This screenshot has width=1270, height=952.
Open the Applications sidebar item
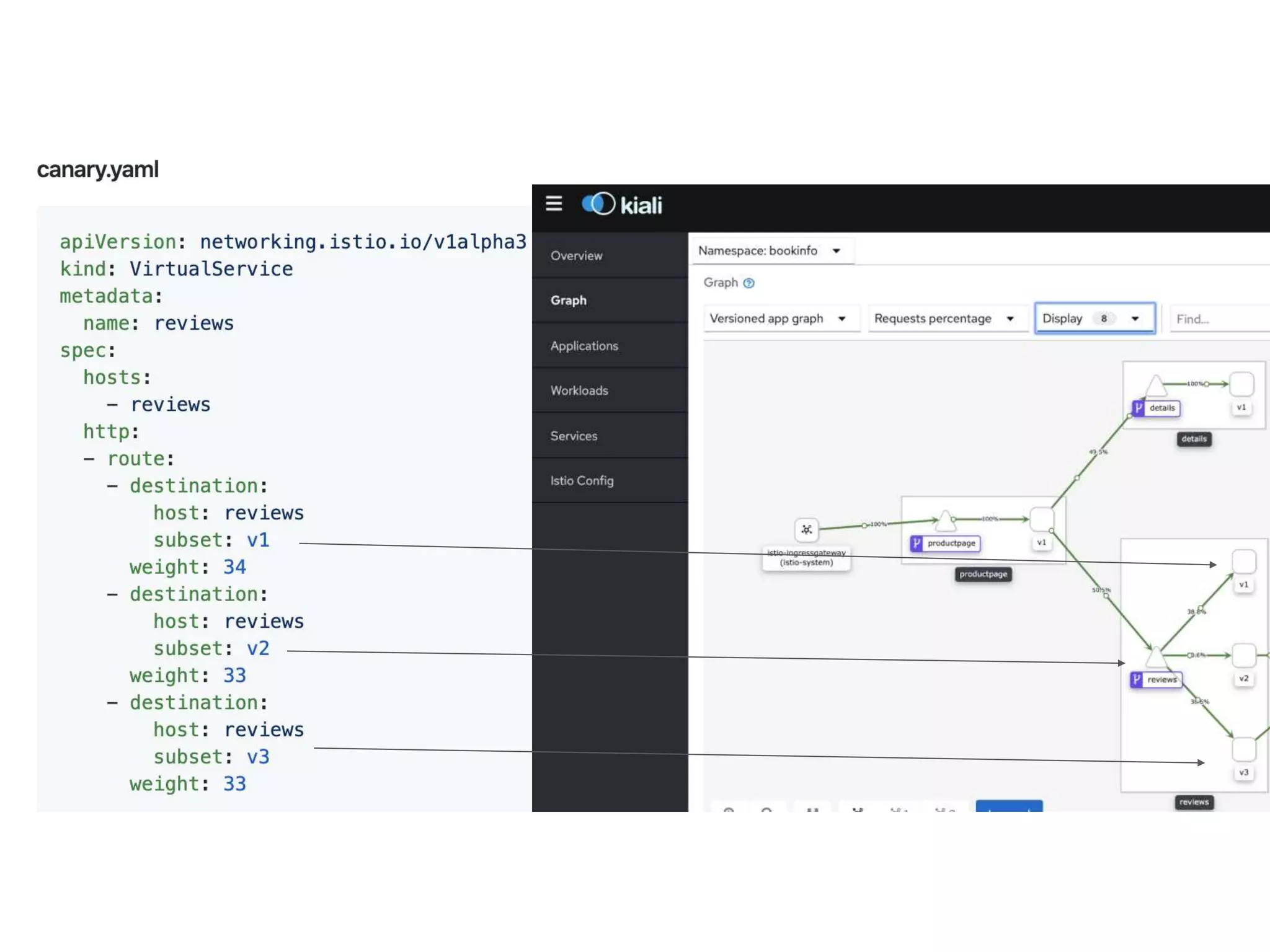(x=584, y=346)
